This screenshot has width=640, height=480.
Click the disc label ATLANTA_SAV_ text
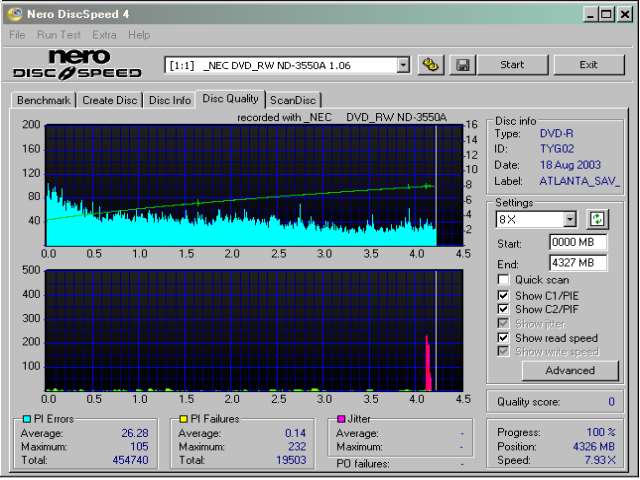(580, 181)
